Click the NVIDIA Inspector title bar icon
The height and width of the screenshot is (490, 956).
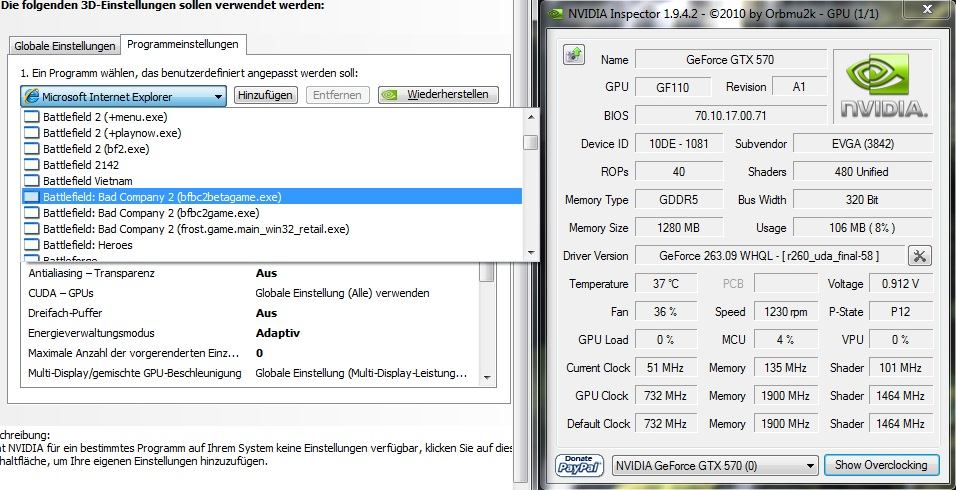coord(555,14)
